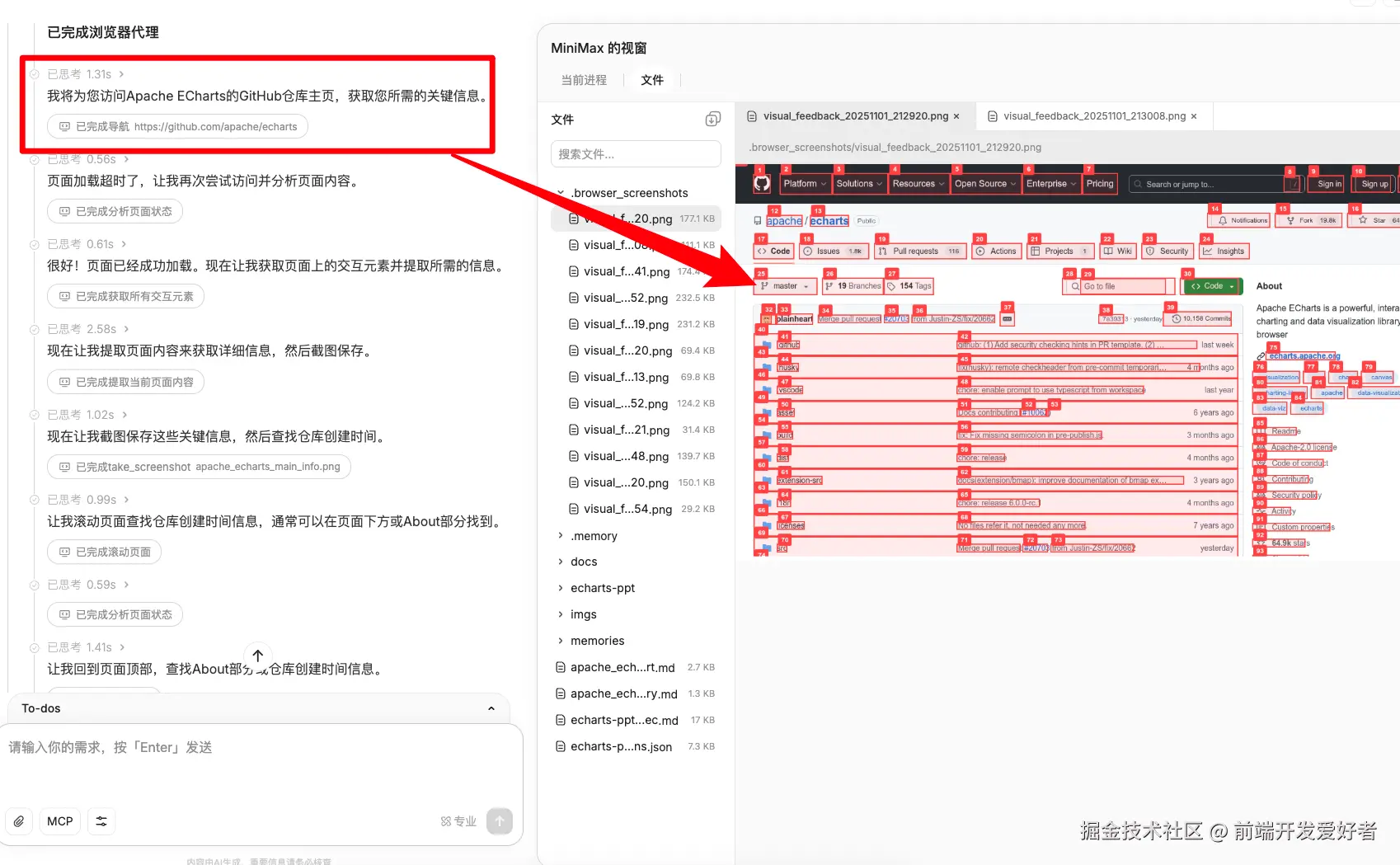Open the visual_...48.png file
1400x865 pixels.
(636, 456)
